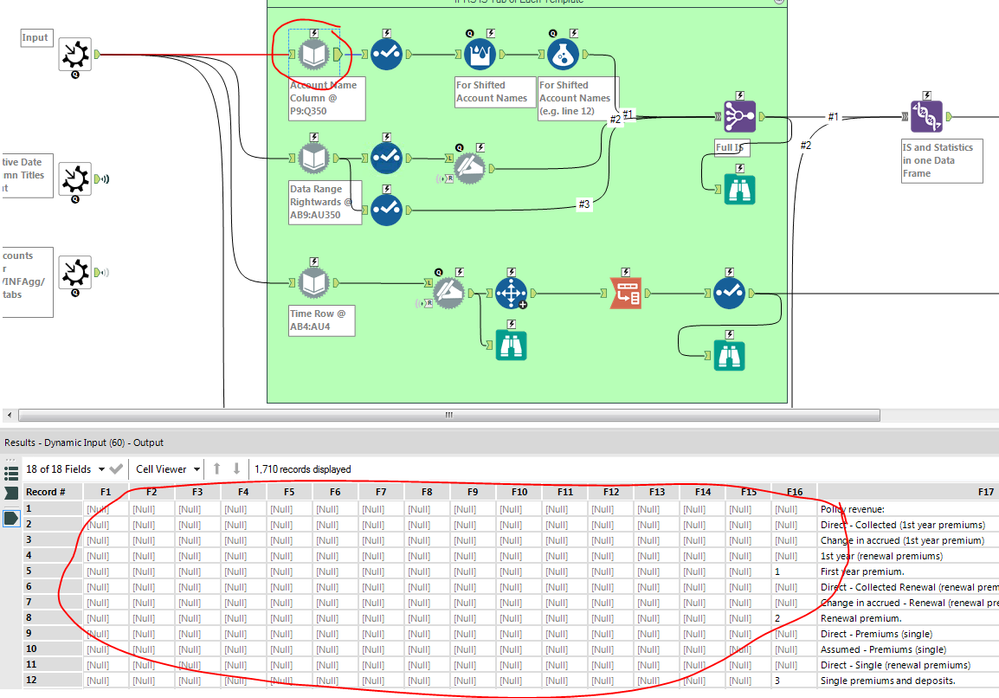The image size is (999, 698).
Task: Click the 'Results - Dynamic Input (60) - Output' title
Action: point(83,443)
